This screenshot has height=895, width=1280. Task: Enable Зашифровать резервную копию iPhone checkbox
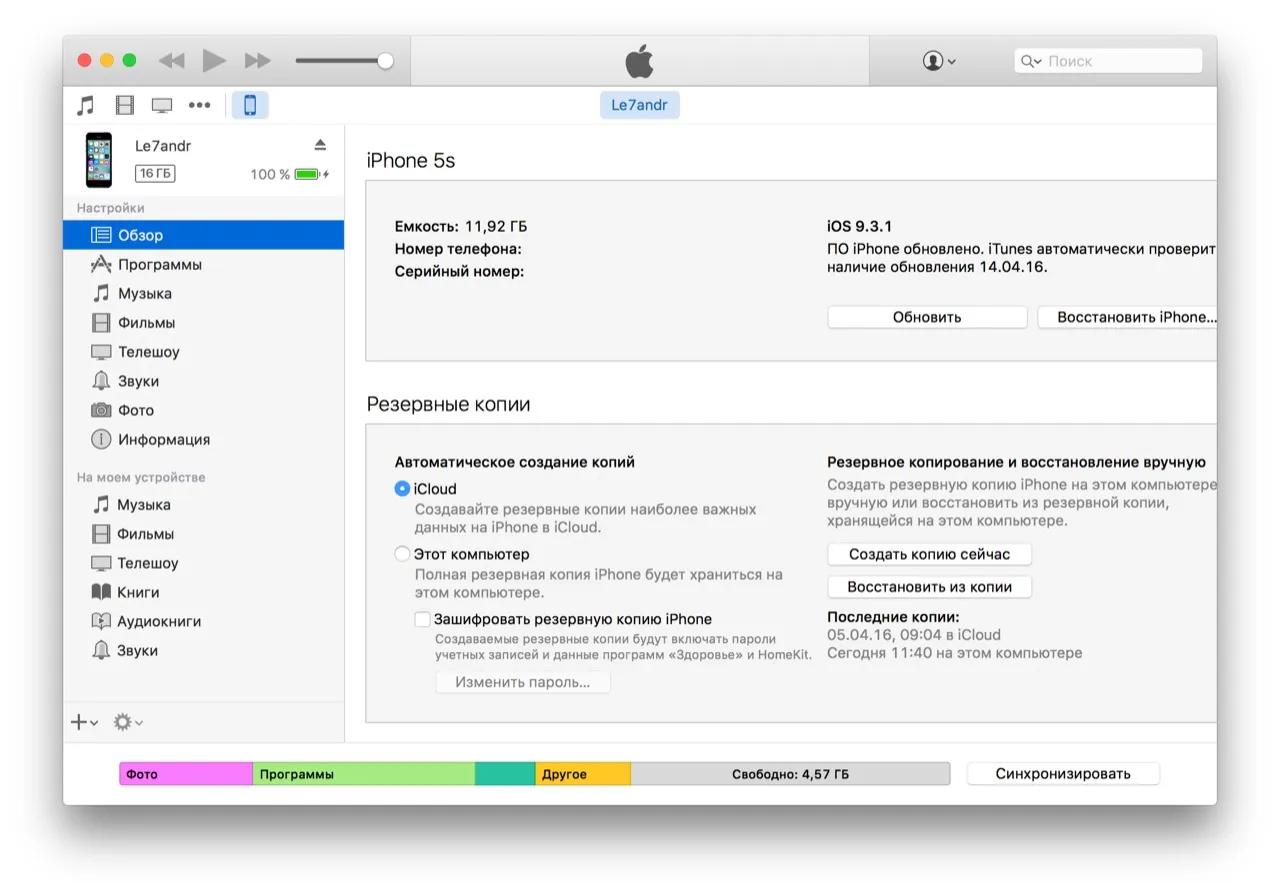pos(423,619)
